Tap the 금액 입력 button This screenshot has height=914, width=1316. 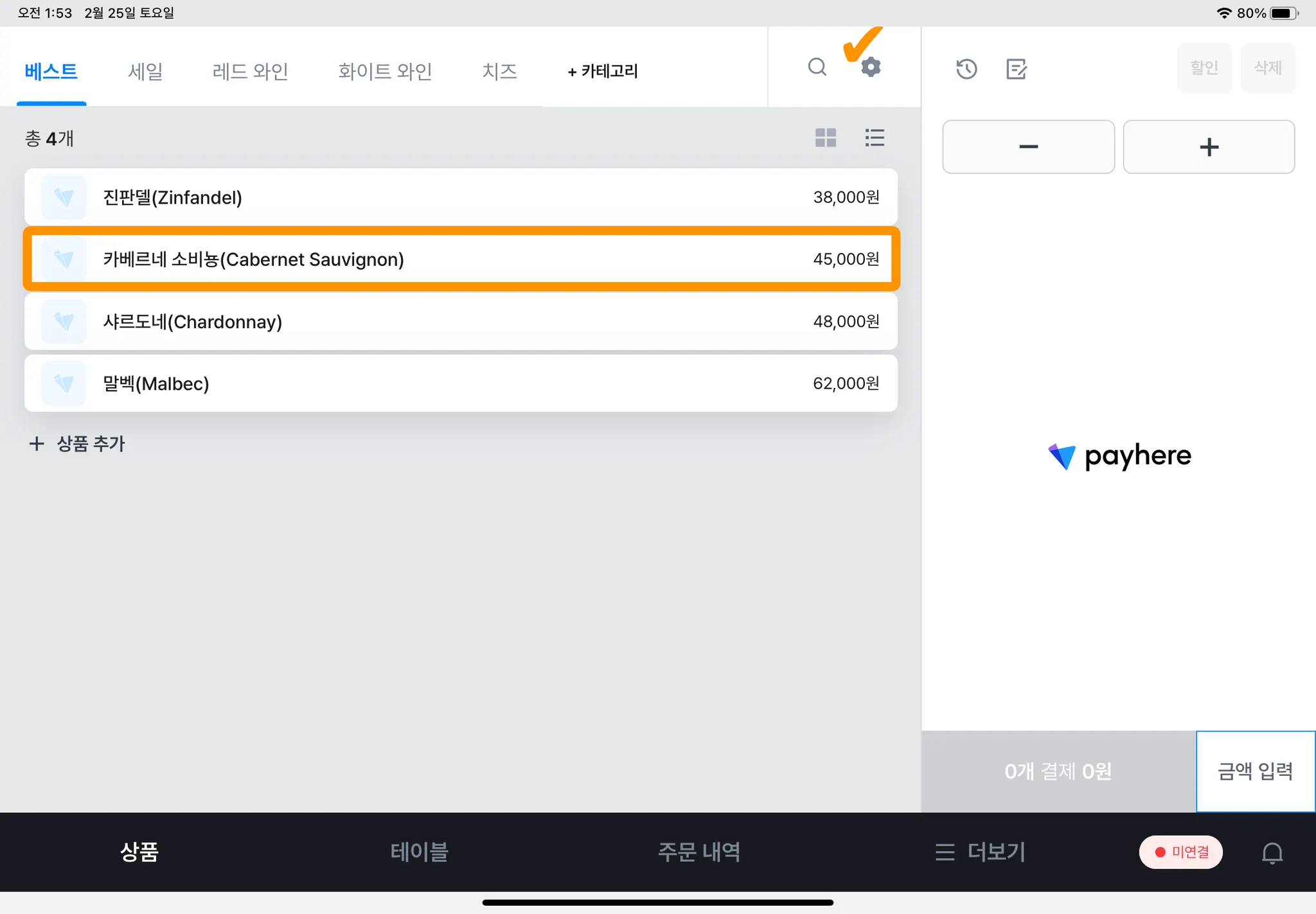click(x=1255, y=771)
